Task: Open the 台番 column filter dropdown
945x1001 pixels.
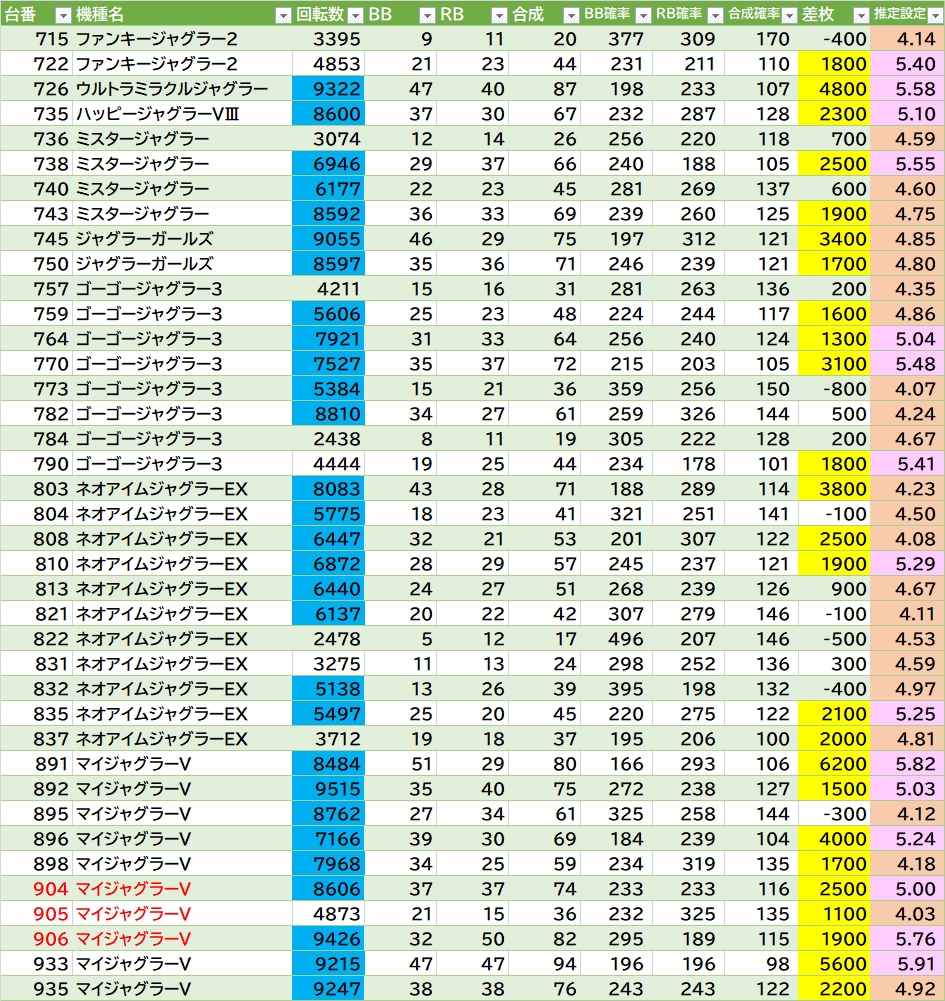Action: 62,15
